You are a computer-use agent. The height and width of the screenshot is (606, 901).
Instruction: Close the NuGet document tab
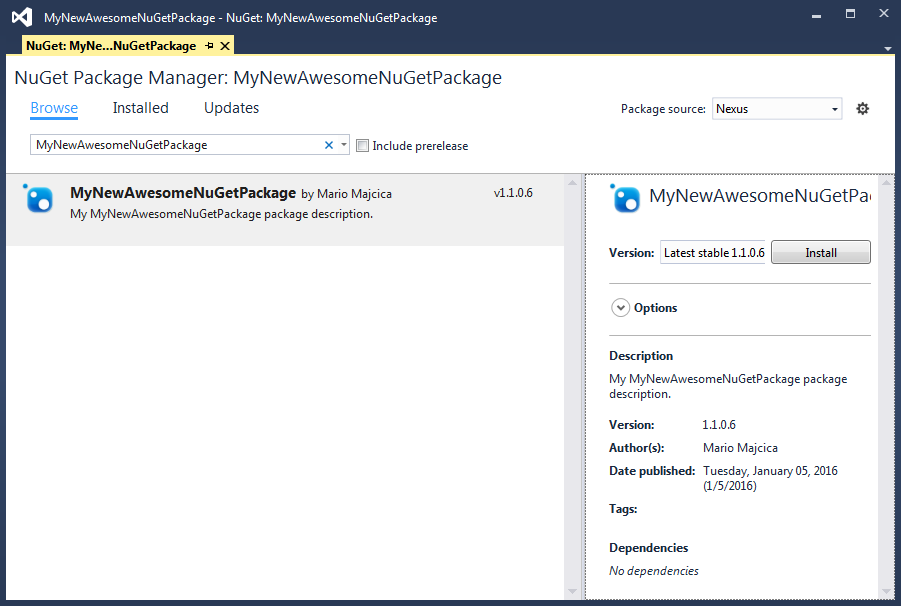(x=225, y=45)
